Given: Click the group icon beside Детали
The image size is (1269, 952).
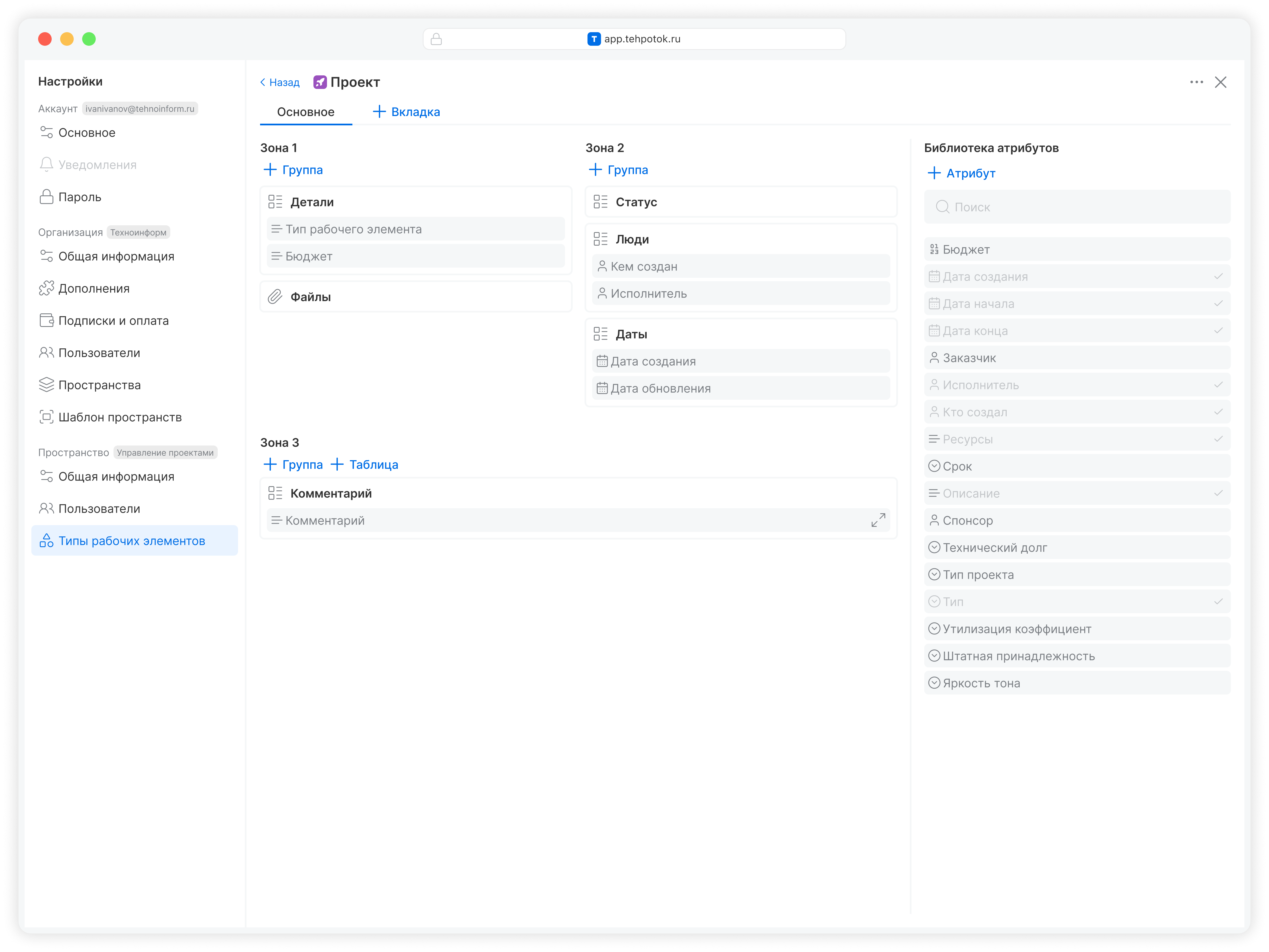Looking at the screenshot, I should click(x=275, y=202).
